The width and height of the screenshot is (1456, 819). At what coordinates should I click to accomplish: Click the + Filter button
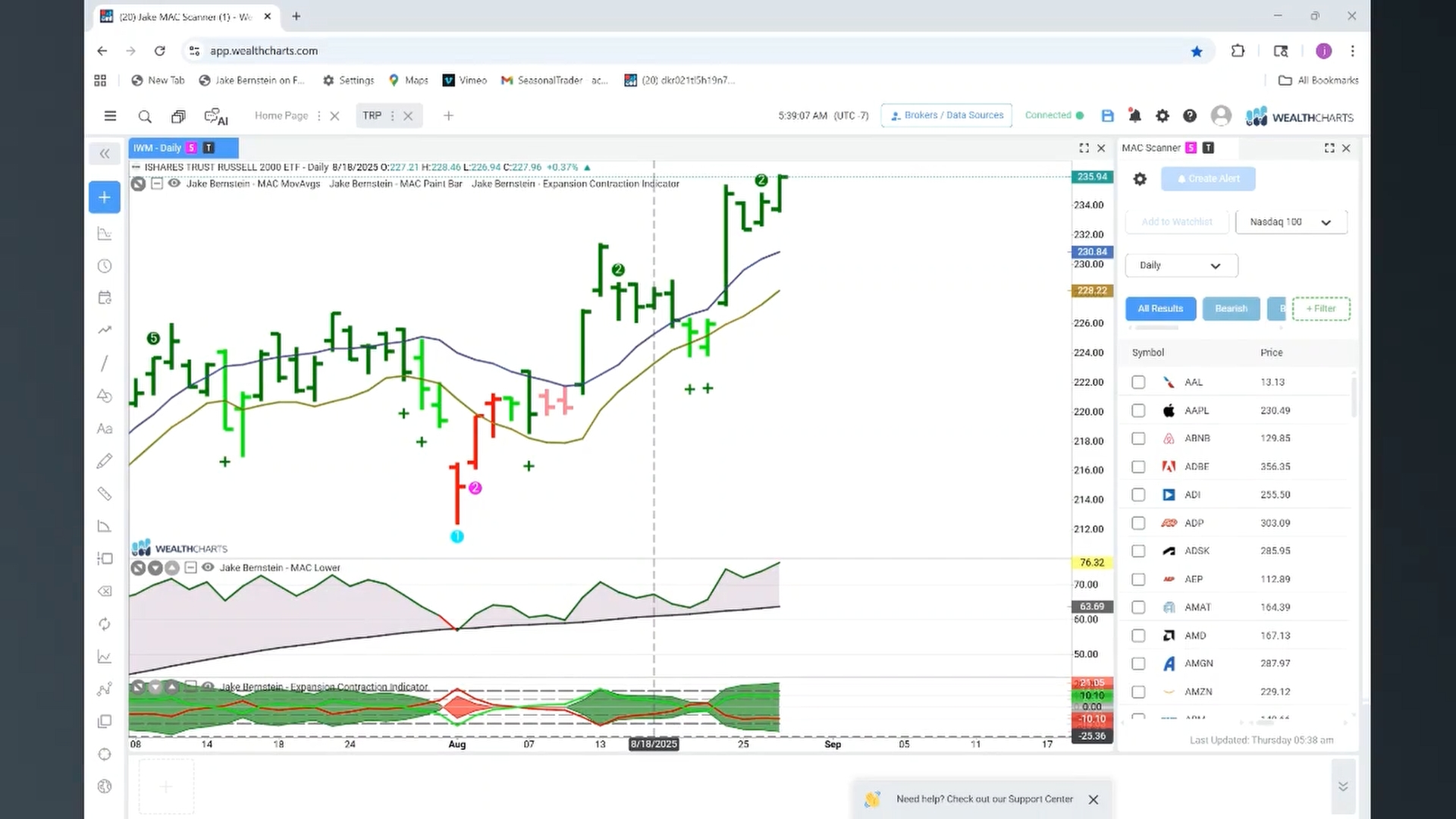coord(1321,309)
